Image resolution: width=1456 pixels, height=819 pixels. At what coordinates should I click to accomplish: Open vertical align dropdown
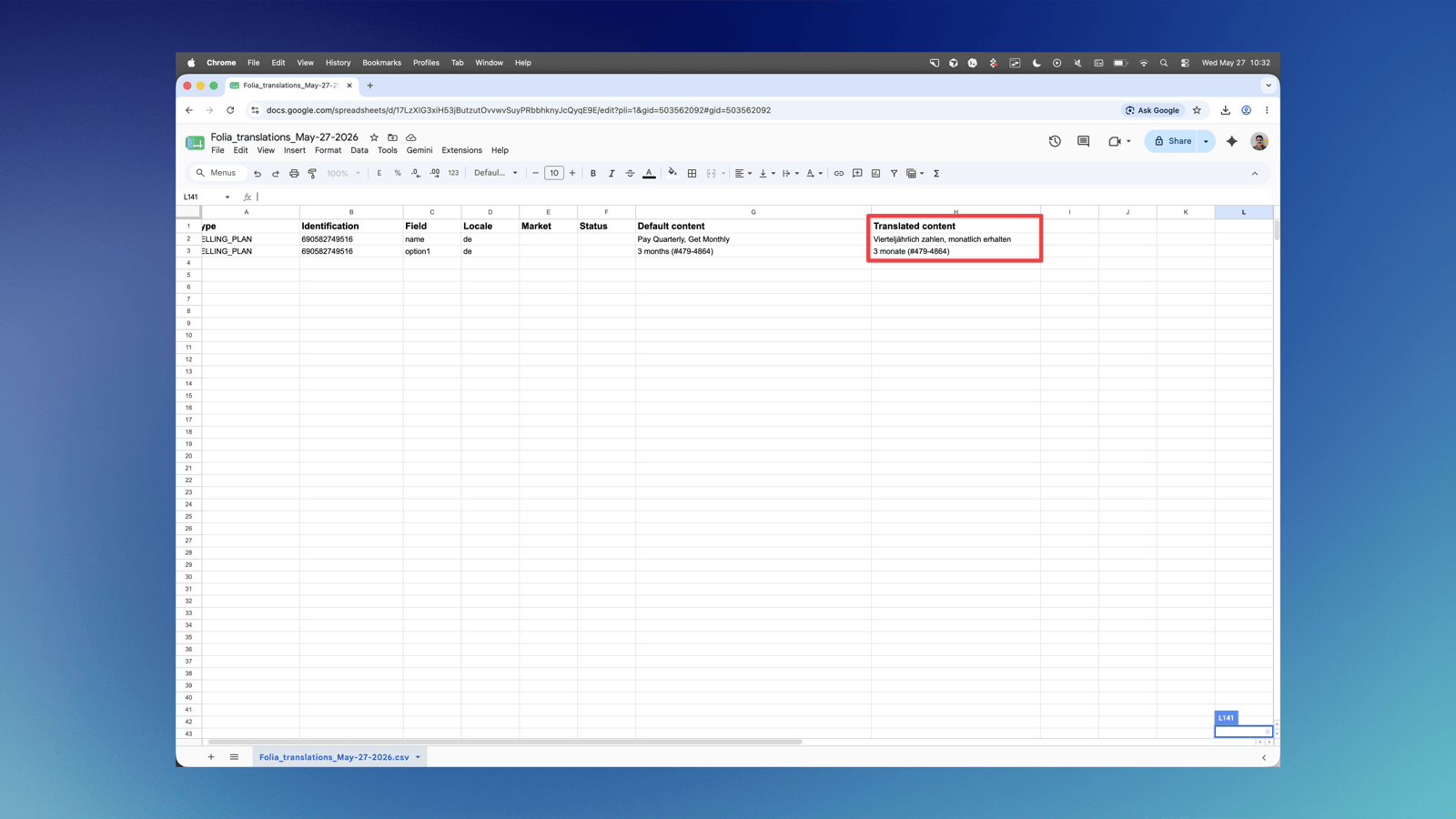767,173
